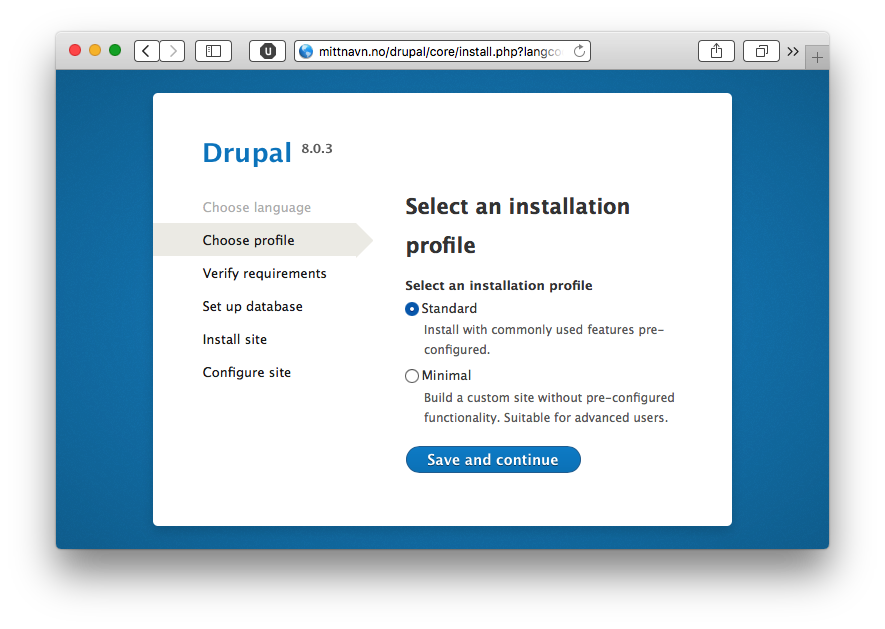Click the large Select an installation profile heading
This screenshot has width=885, height=629.
click(x=518, y=226)
